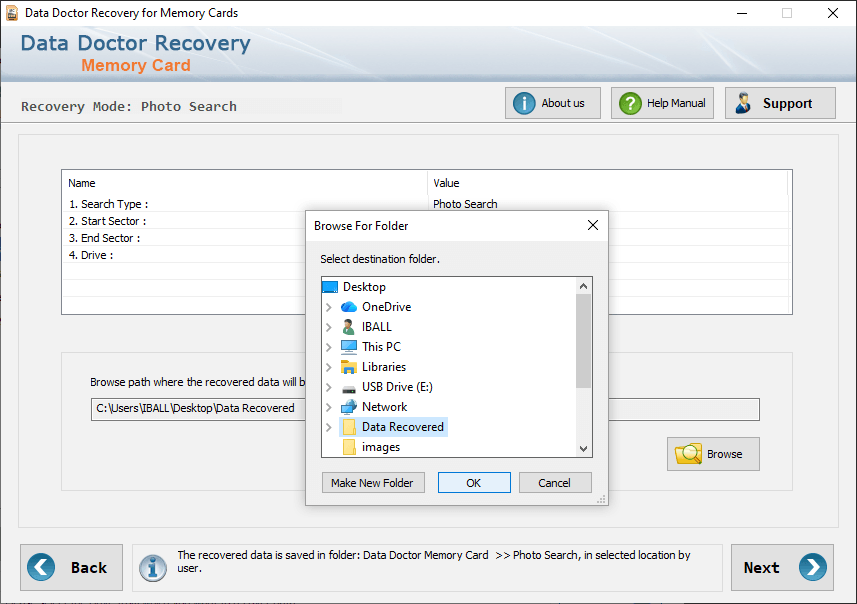Screen dimensions: 857x604
Task: Minimize the Data Doctor Recovery window
Action: pos(742,13)
